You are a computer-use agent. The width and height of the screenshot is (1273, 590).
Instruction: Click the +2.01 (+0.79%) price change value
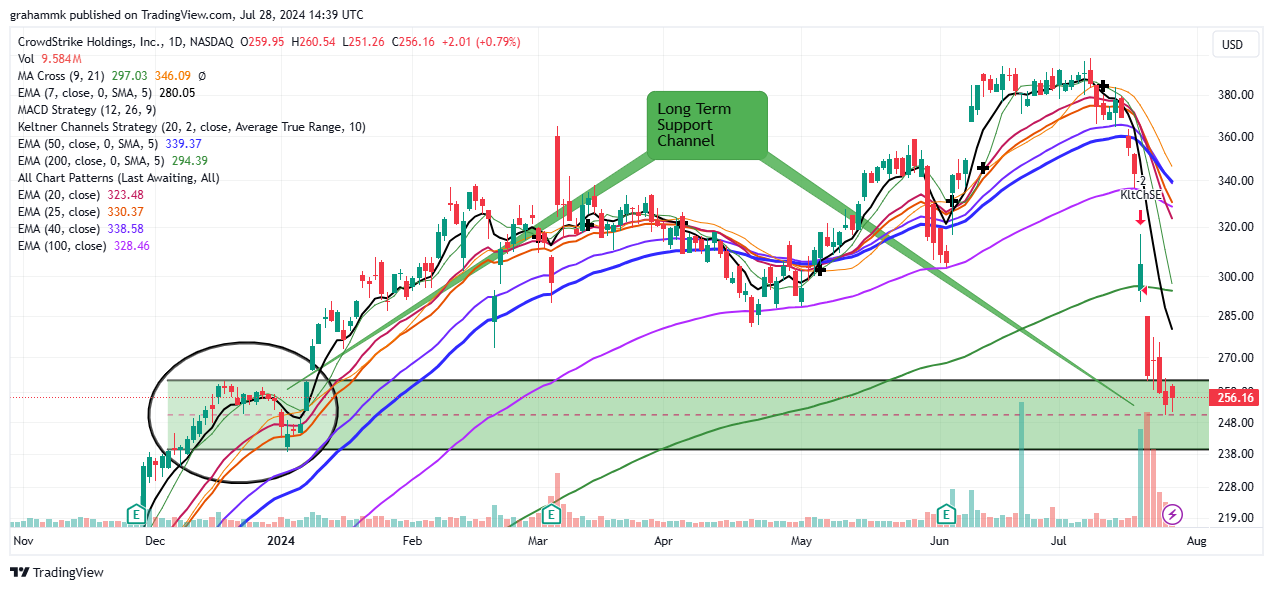point(481,42)
